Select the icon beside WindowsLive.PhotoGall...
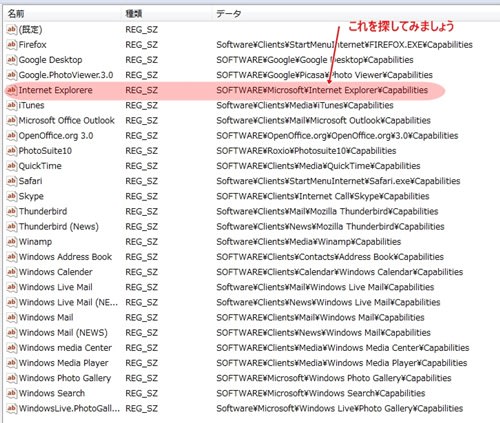Screen dimensions: 500x423 tap(11, 408)
